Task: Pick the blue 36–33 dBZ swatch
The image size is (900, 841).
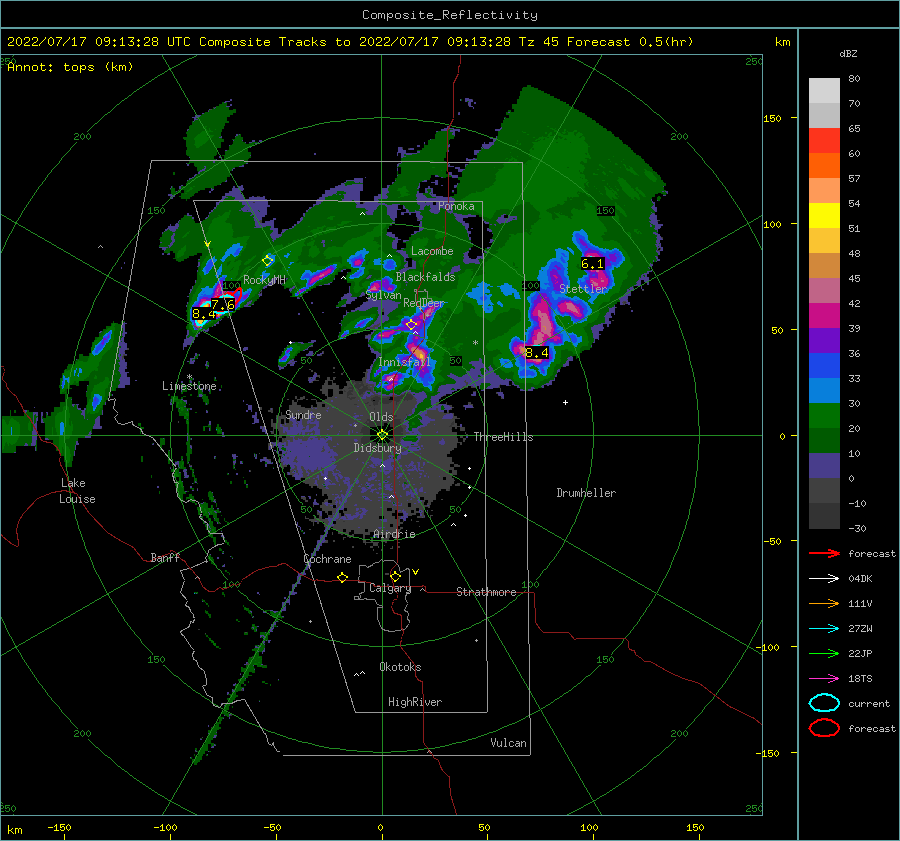Action: 824,366
